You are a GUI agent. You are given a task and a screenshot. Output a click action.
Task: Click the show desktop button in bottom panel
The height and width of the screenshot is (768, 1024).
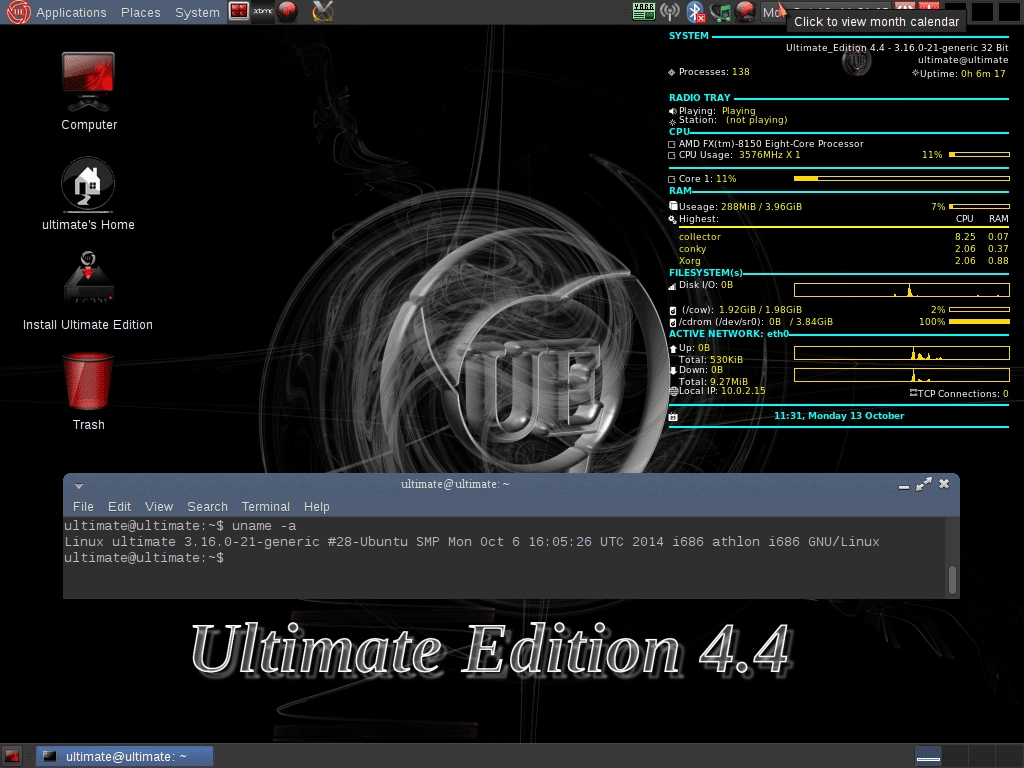[12, 756]
